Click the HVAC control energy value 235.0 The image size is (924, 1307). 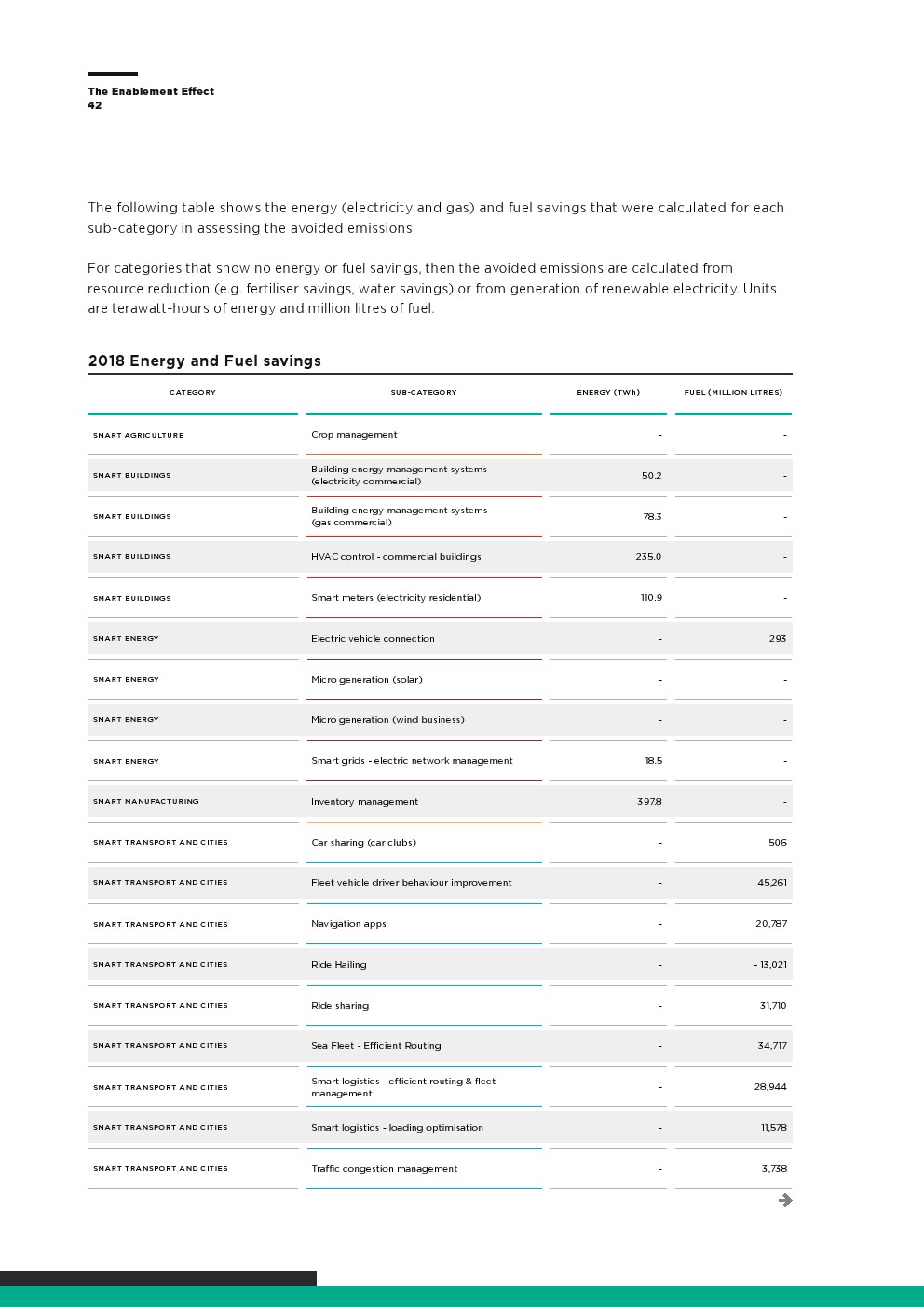coord(648,557)
